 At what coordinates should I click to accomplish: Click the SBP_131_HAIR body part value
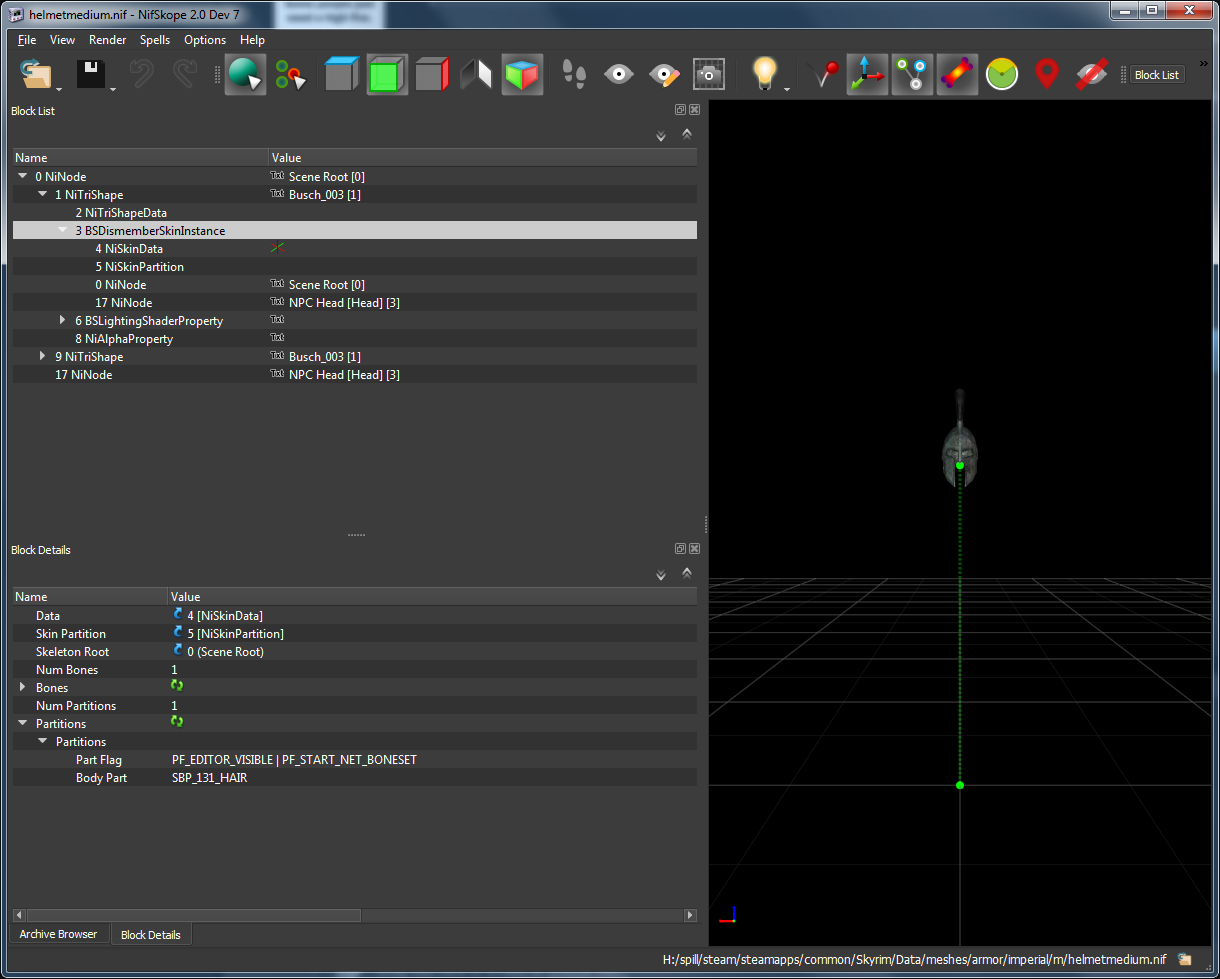[209, 778]
